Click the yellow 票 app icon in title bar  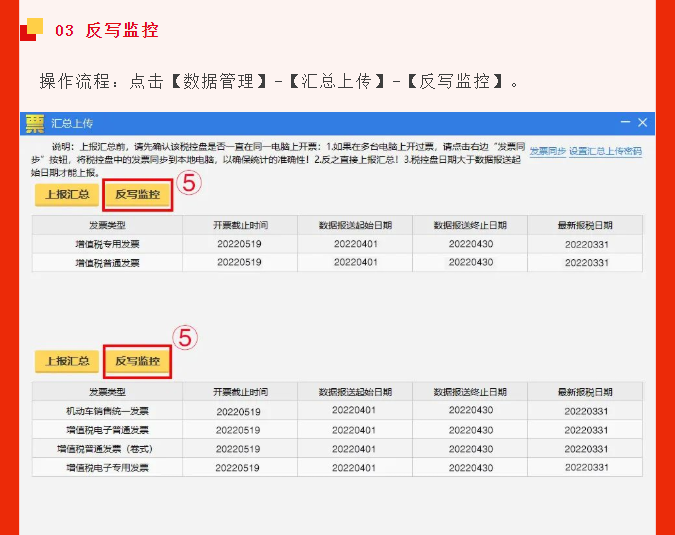35,124
